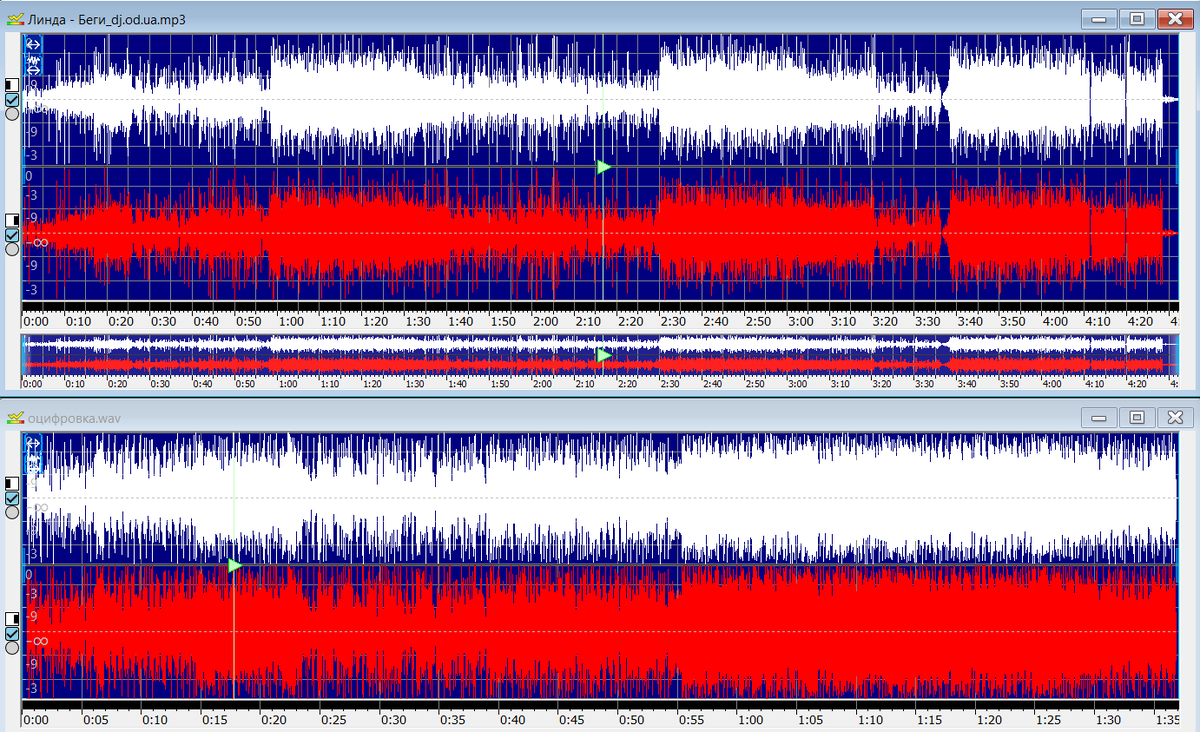Click green play marker in mp3 overview strip
This screenshot has width=1200, height=732.
point(603,355)
